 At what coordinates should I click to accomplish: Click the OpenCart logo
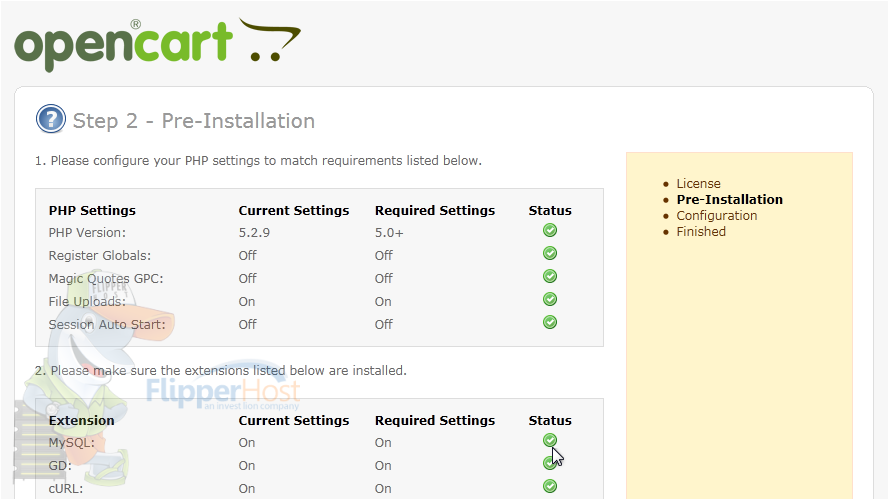tap(158, 44)
